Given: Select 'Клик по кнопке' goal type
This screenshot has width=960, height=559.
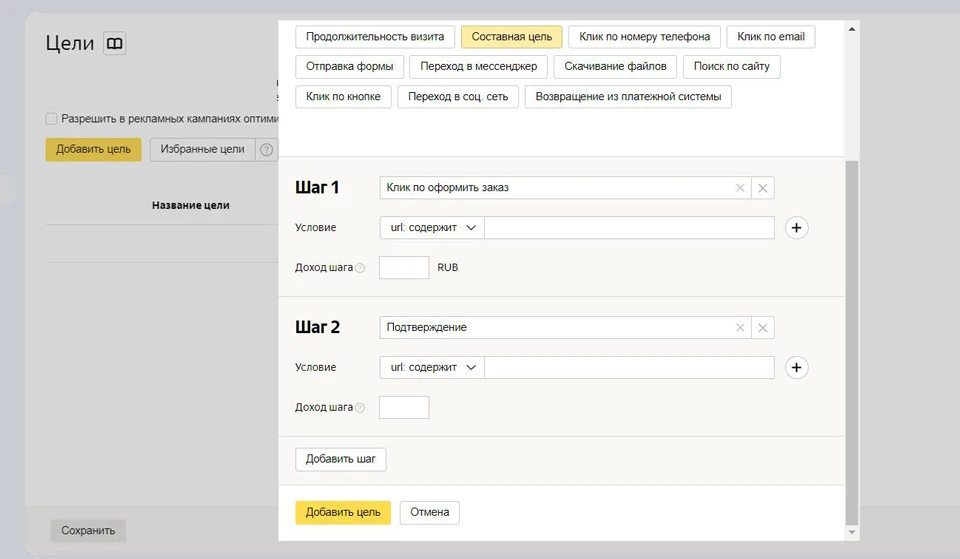Looking at the screenshot, I should [x=343, y=97].
